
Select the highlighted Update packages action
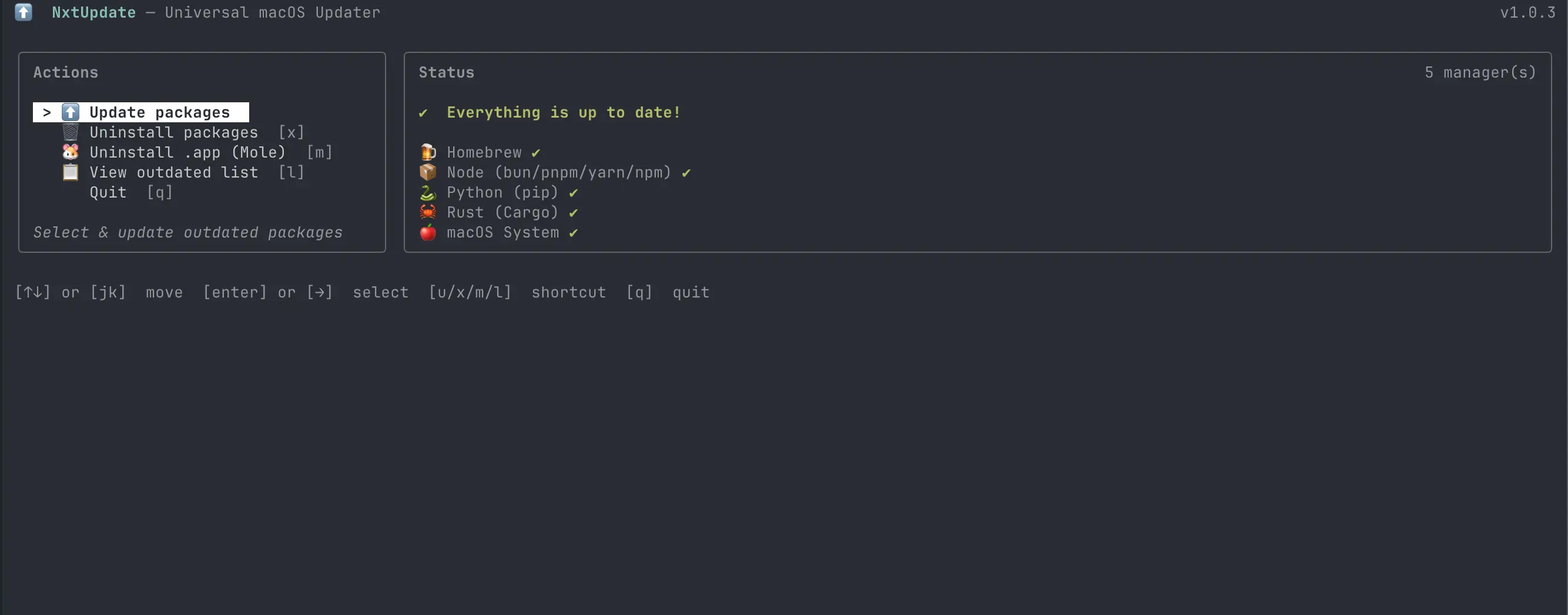(x=159, y=112)
